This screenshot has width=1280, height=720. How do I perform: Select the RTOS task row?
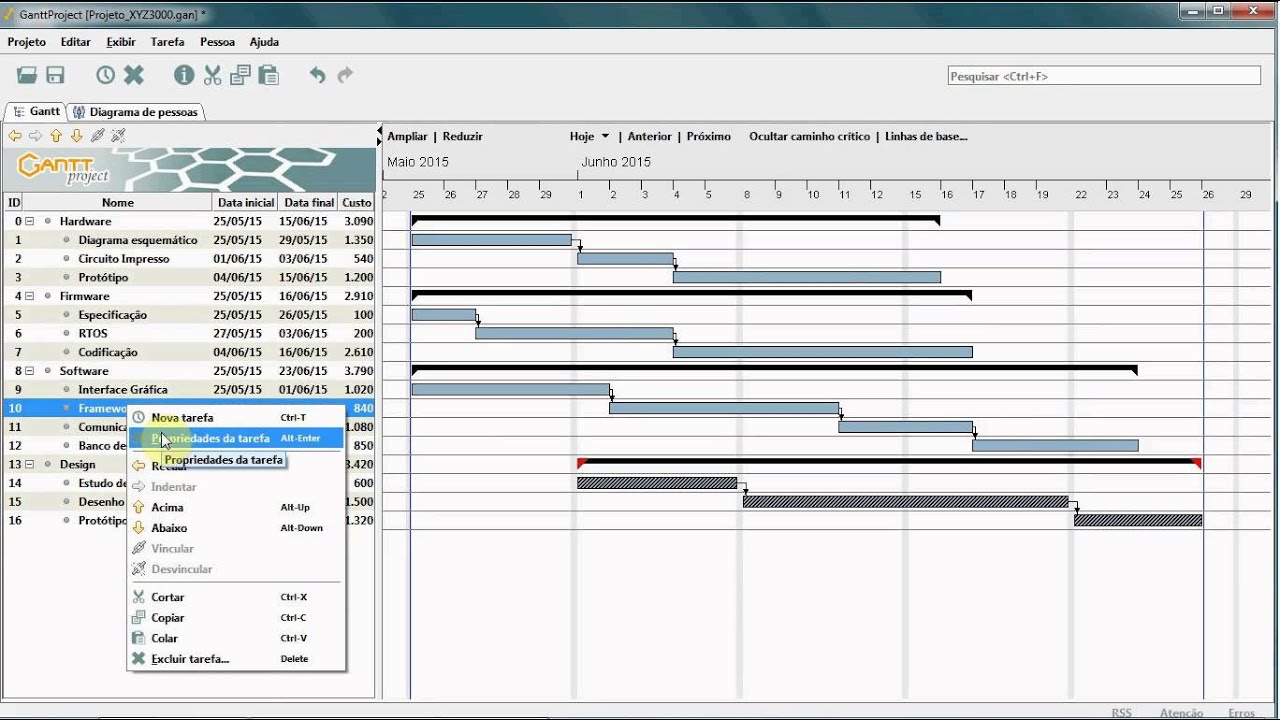tap(189, 334)
